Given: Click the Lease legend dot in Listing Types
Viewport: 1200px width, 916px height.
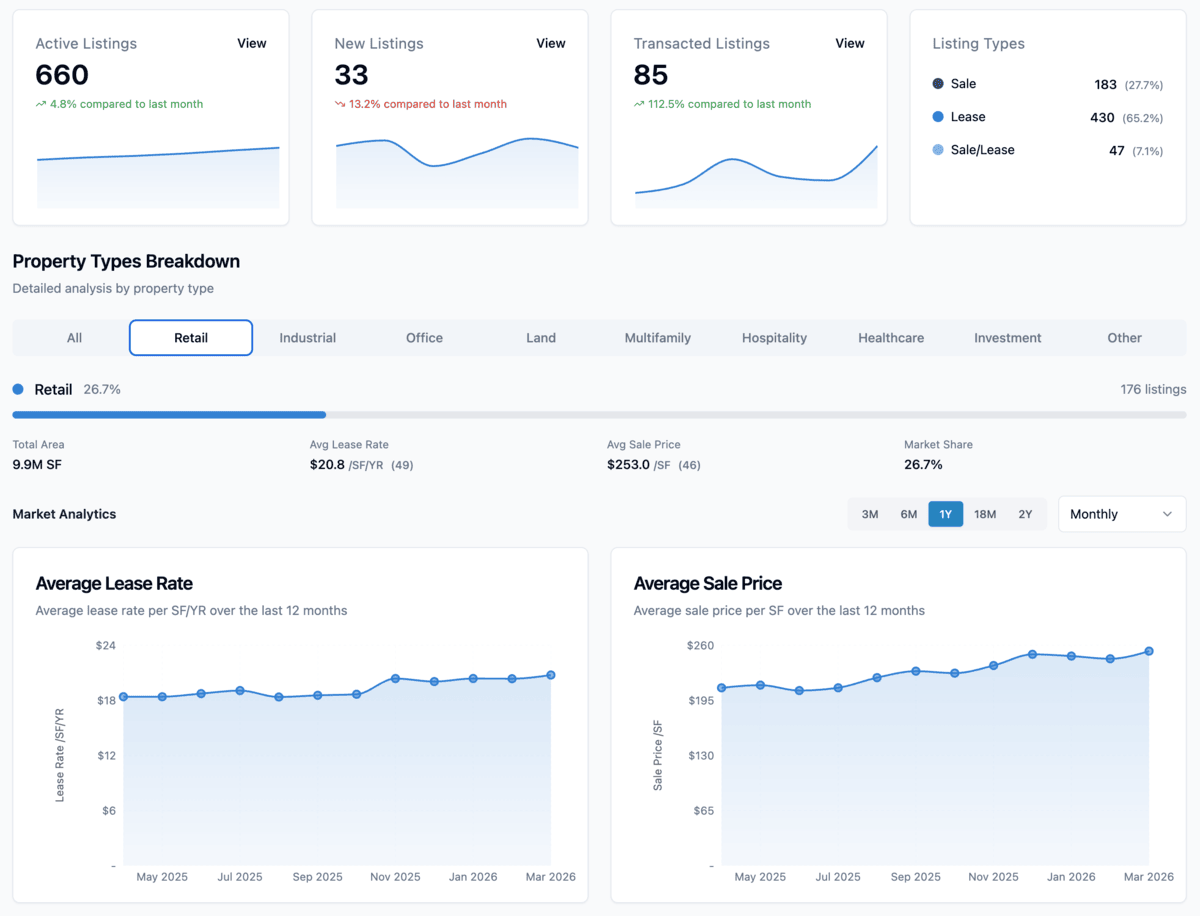Looking at the screenshot, I should coord(937,117).
